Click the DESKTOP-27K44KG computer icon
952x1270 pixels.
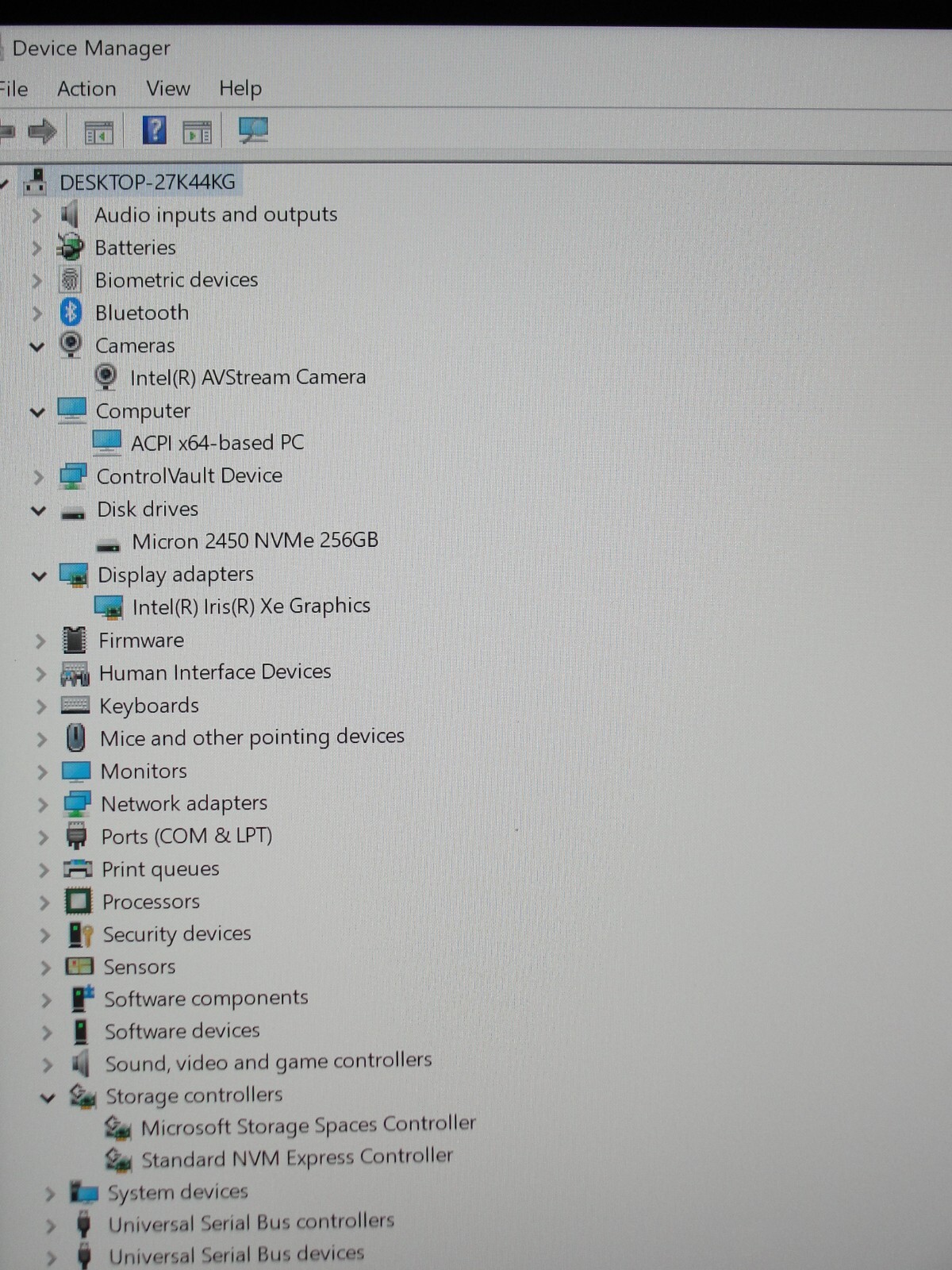pos(34,182)
